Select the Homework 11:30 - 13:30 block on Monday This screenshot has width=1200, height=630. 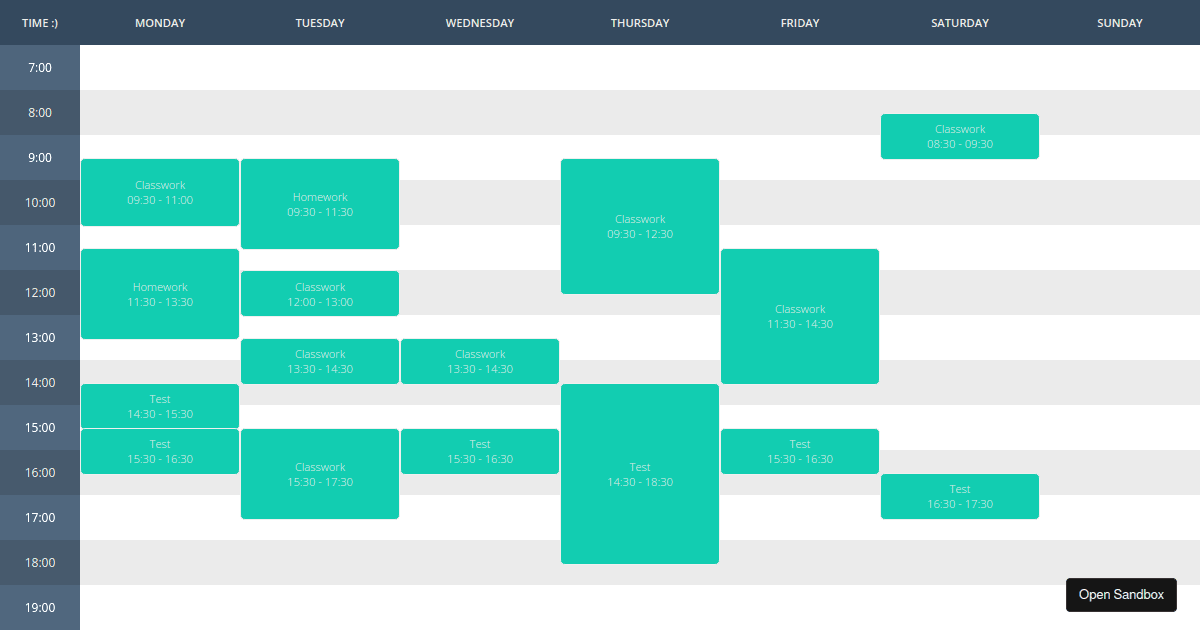click(x=159, y=293)
